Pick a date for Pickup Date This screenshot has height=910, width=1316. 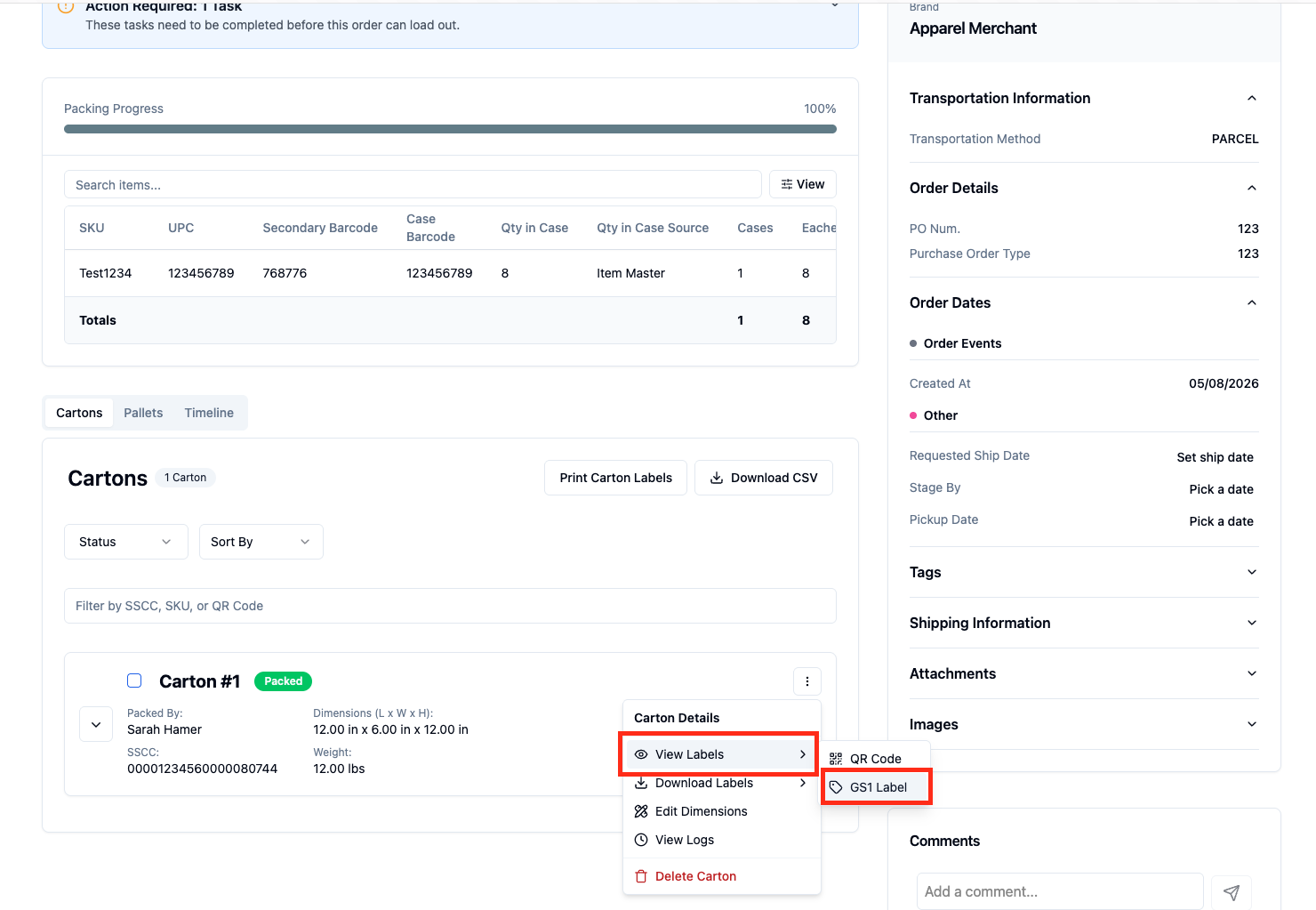click(x=1221, y=521)
